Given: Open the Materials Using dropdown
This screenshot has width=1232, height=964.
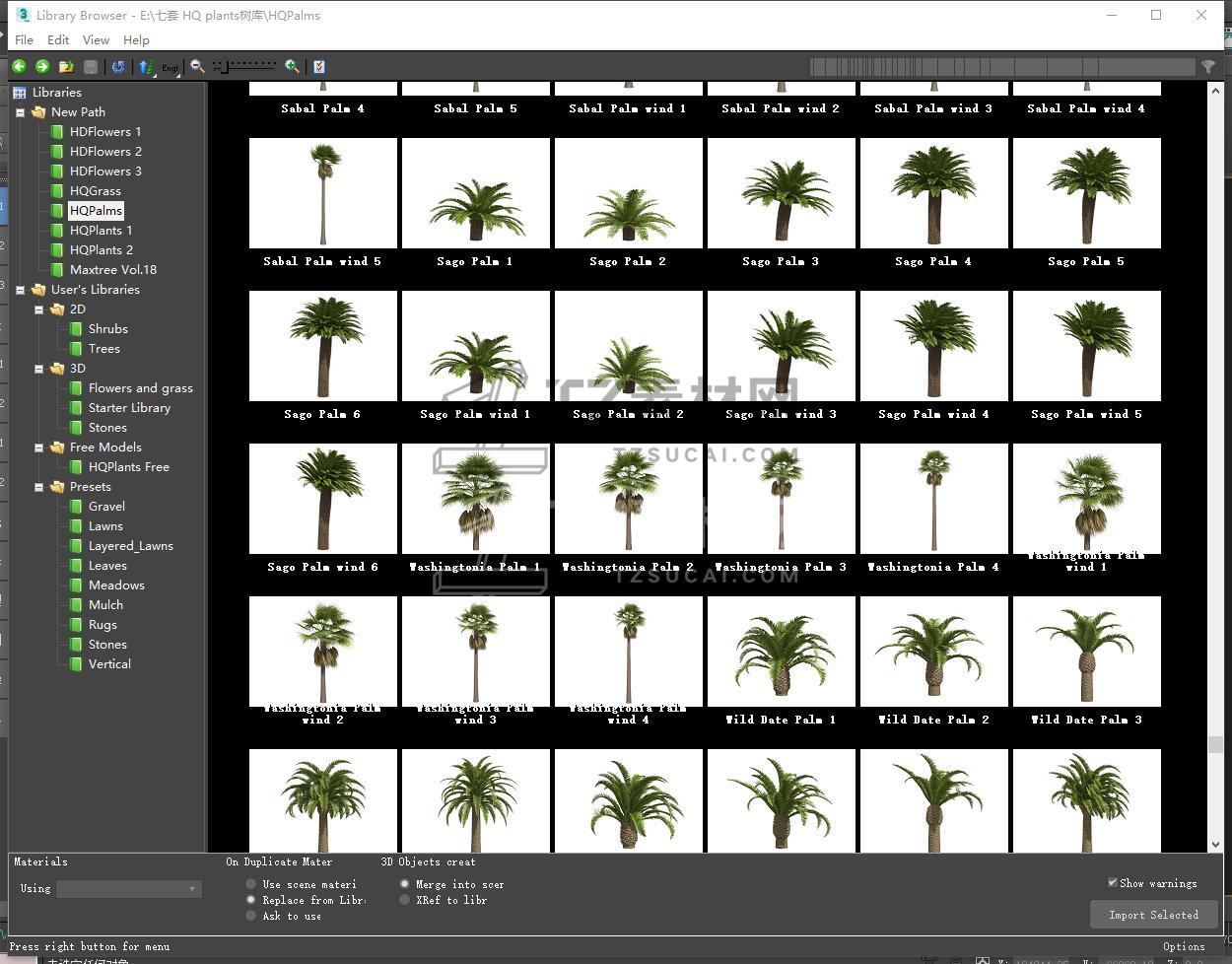Looking at the screenshot, I should 128,889.
